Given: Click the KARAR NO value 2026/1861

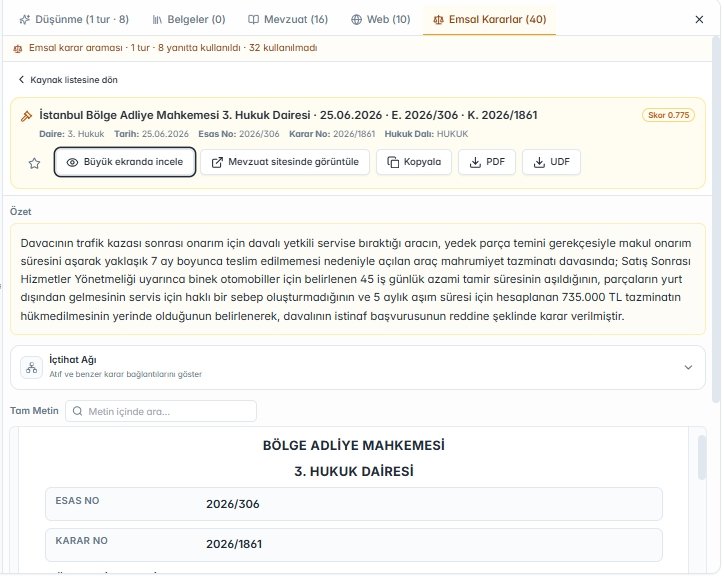Looking at the screenshot, I should 234,544.
